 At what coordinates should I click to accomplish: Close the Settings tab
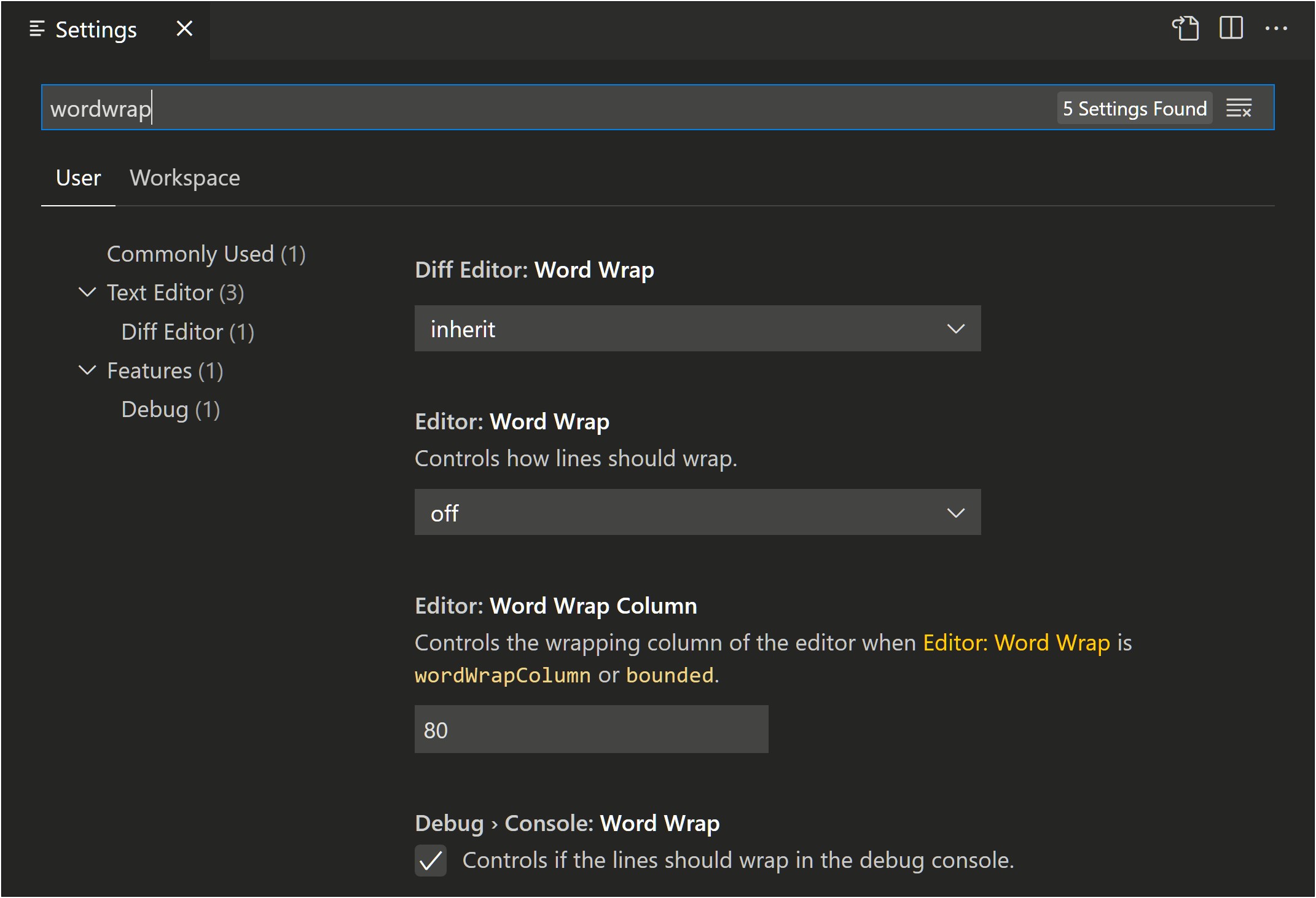point(183,29)
